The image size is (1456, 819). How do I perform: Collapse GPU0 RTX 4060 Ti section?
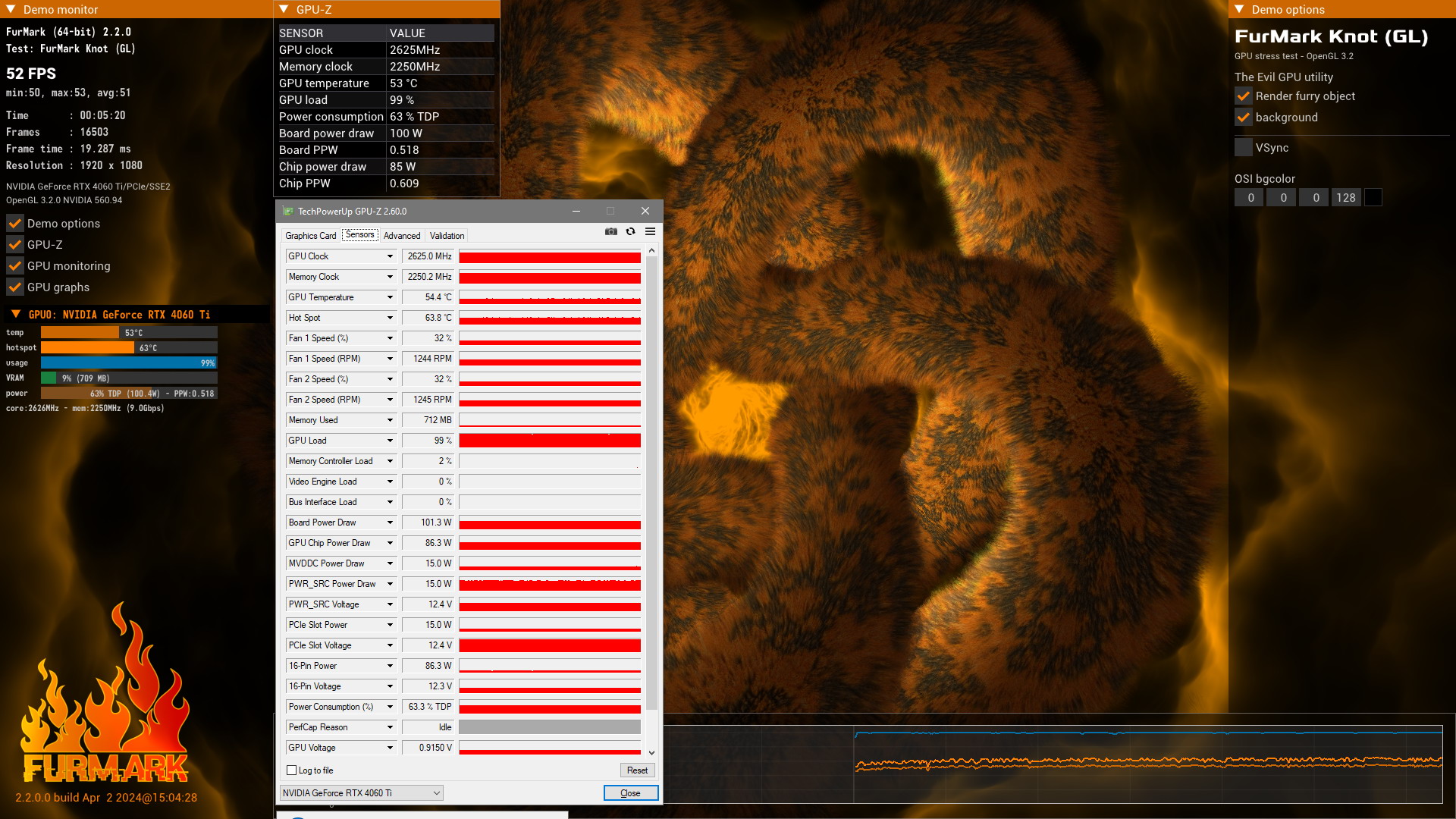point(16,314)
